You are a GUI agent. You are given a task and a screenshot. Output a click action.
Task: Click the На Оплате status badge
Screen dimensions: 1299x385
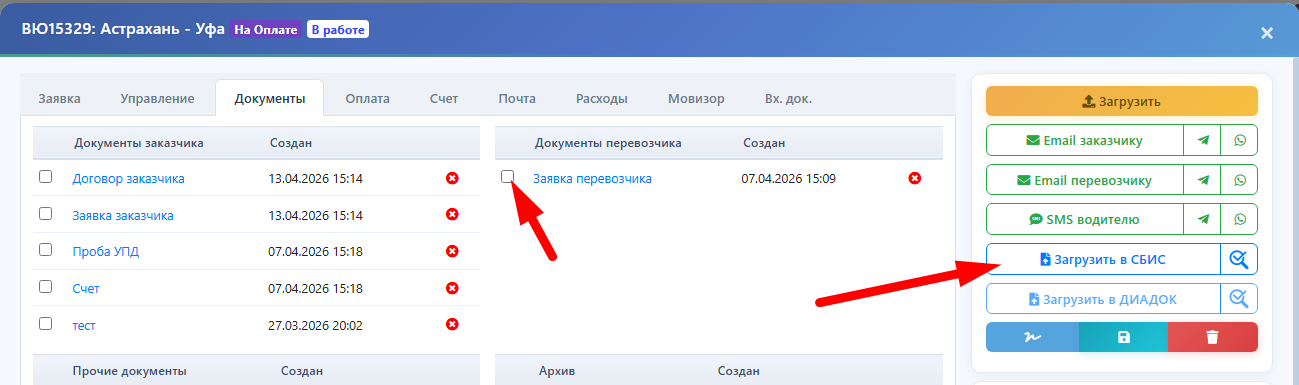[x=266, y=30]
